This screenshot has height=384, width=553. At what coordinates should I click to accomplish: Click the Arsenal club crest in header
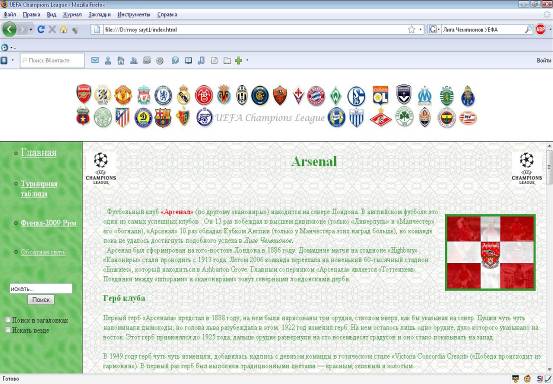pos(84,94)
